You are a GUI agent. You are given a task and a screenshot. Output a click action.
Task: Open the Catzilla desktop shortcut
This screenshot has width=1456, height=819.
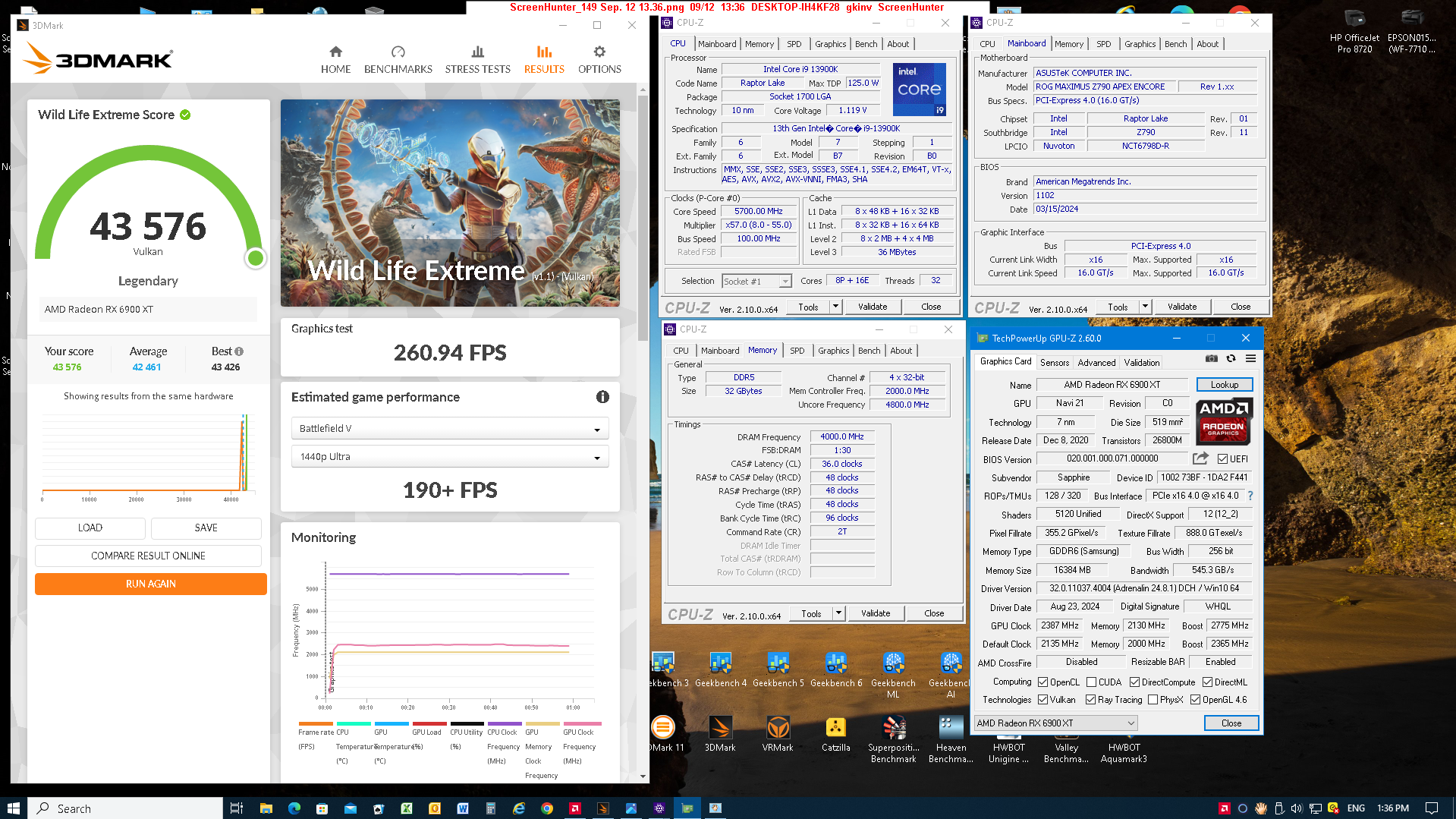835,734
